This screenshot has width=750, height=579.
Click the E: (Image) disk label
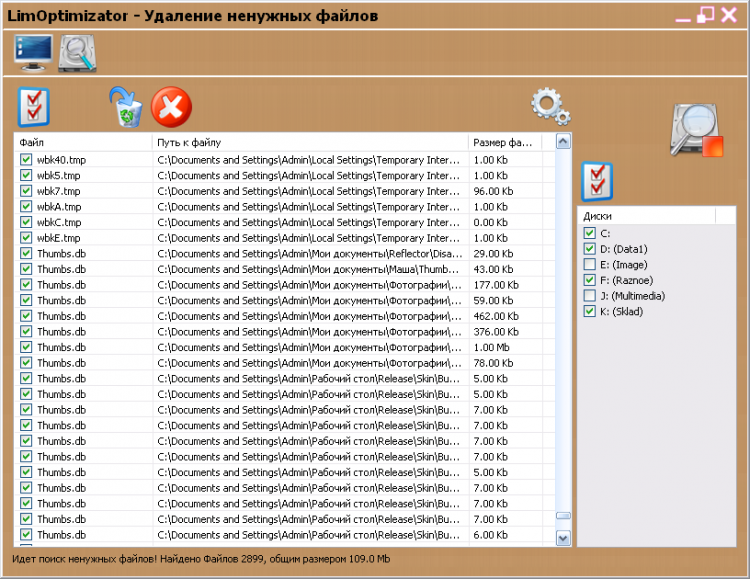[x=624, y=265]
